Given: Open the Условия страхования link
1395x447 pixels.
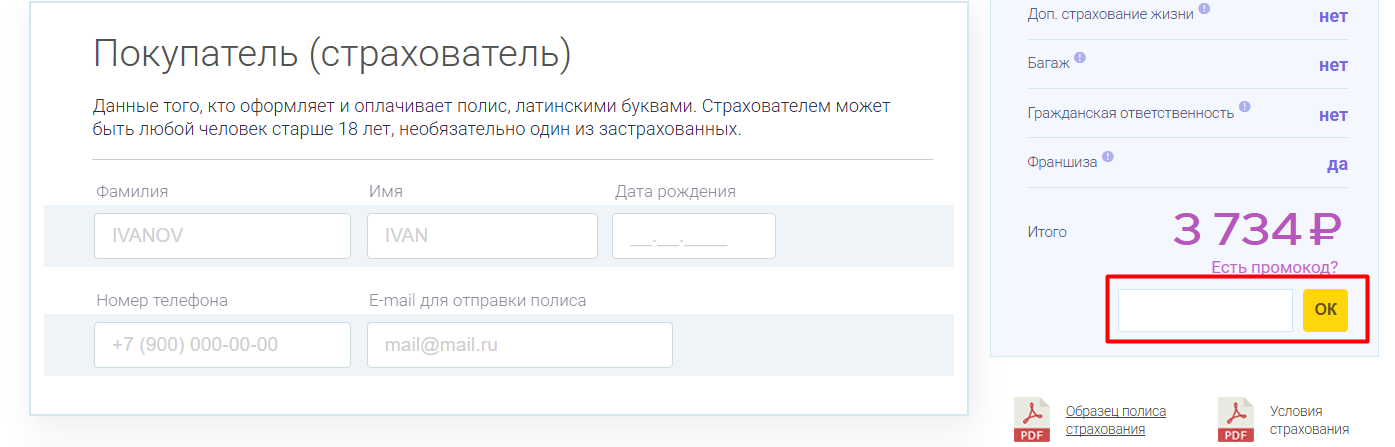Looking at the screenshot, I should pyautogui.click(x=1309, y=420).
